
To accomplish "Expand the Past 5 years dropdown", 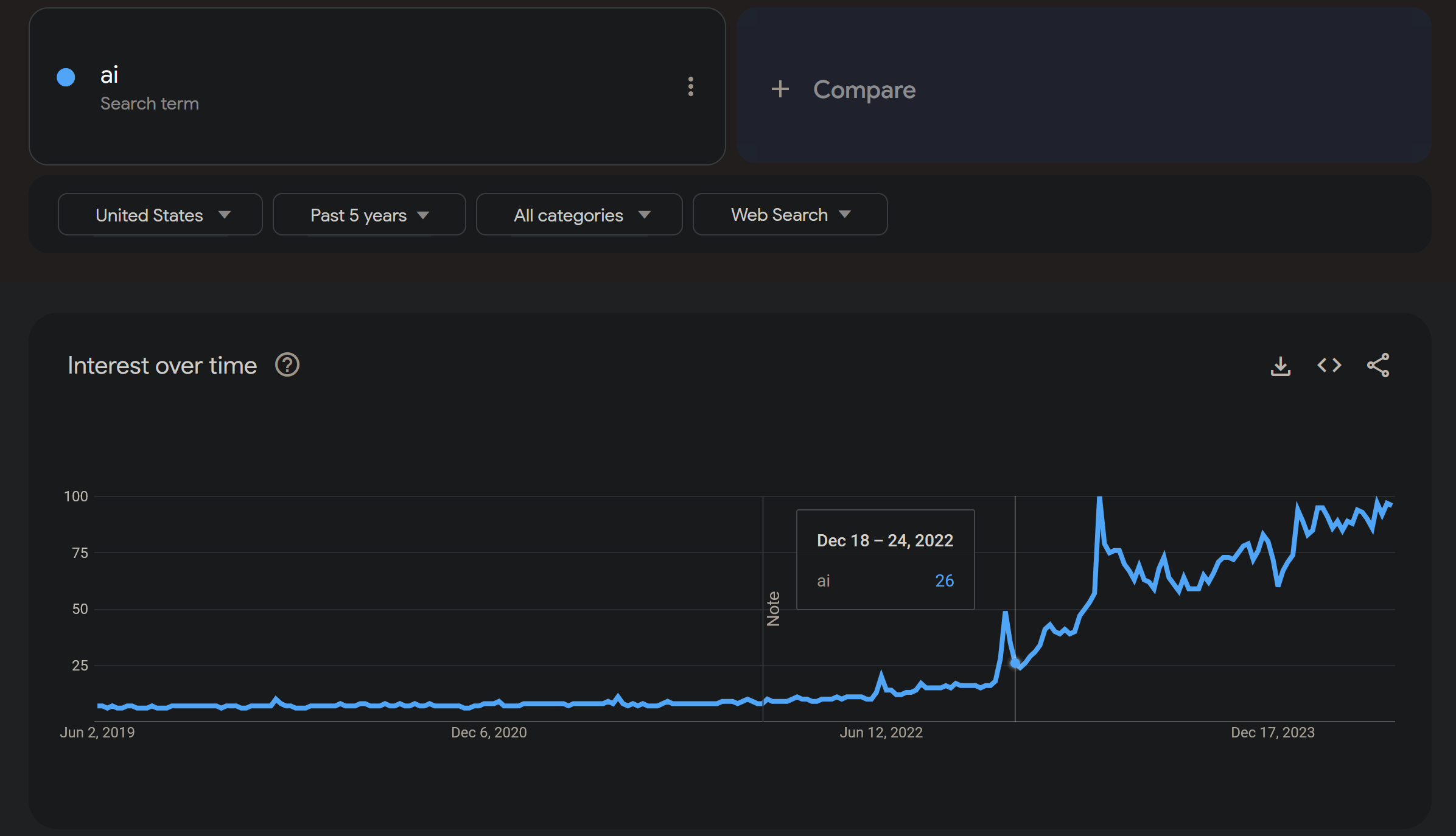I will pyautogui.click(x=369, y=215).
